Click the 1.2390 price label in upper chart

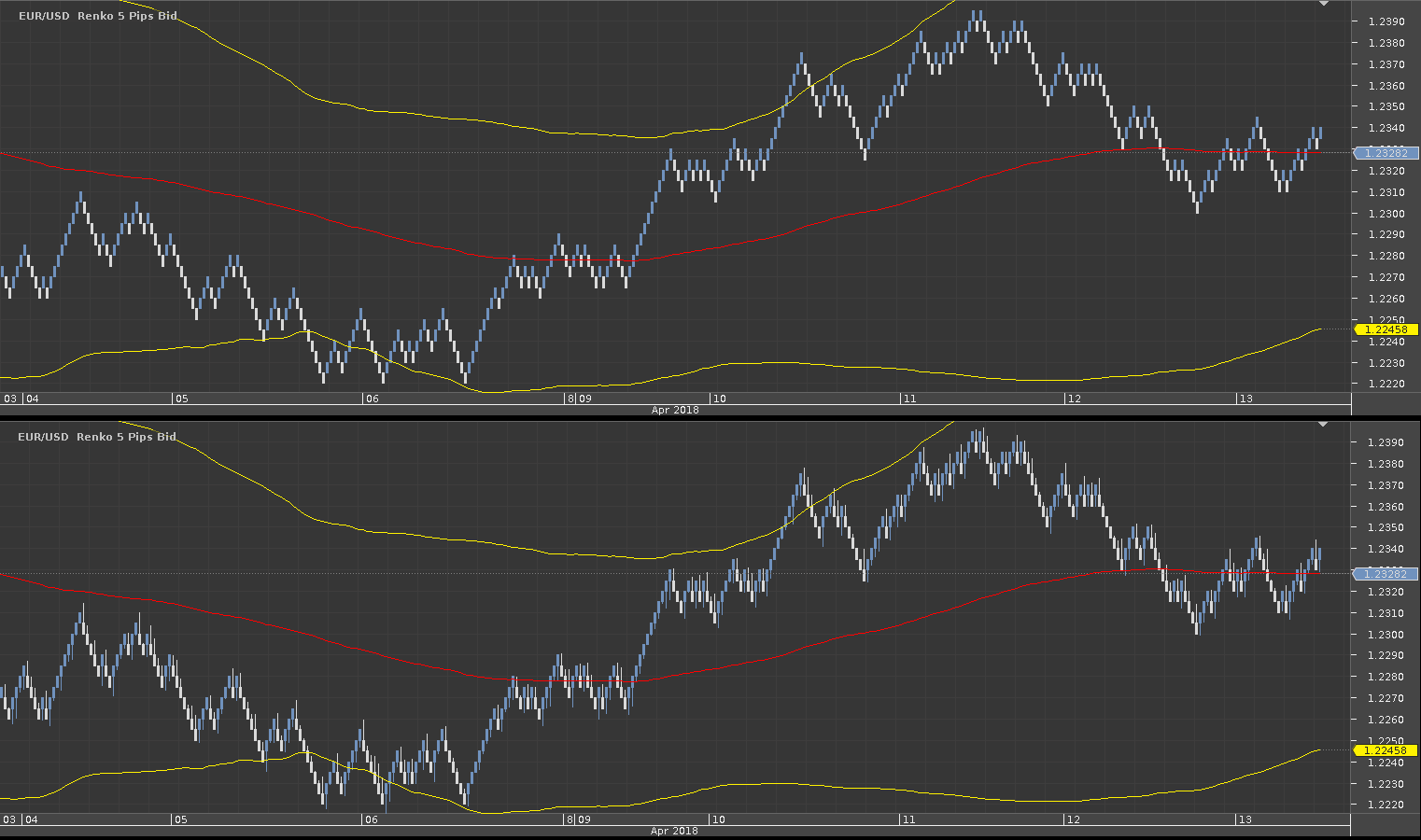pos(1386,21)
